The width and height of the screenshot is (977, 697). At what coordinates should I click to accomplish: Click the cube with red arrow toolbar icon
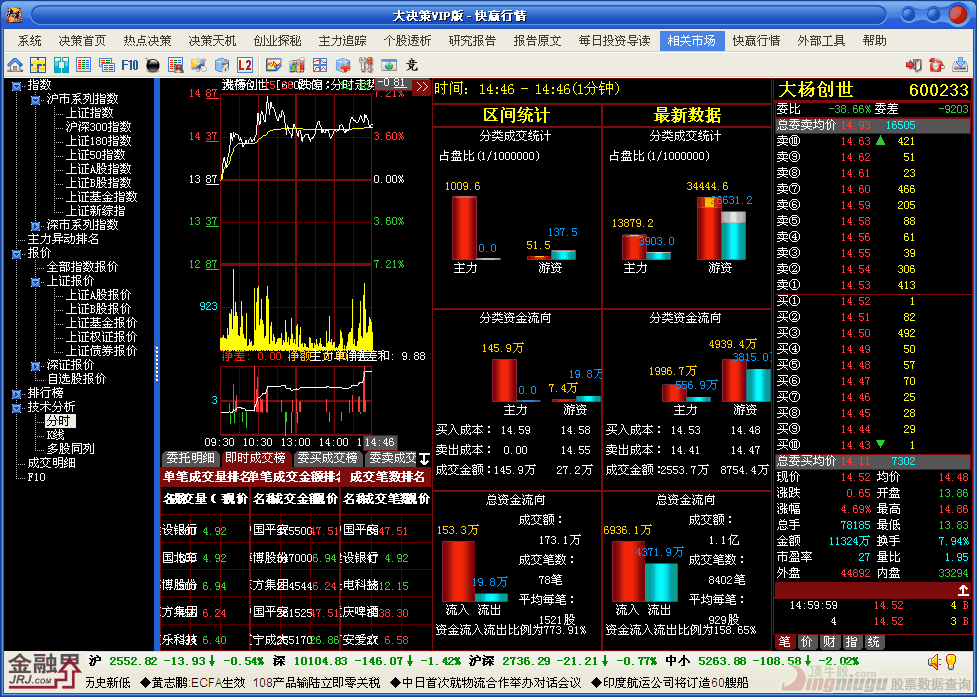[x=343, y=64]
